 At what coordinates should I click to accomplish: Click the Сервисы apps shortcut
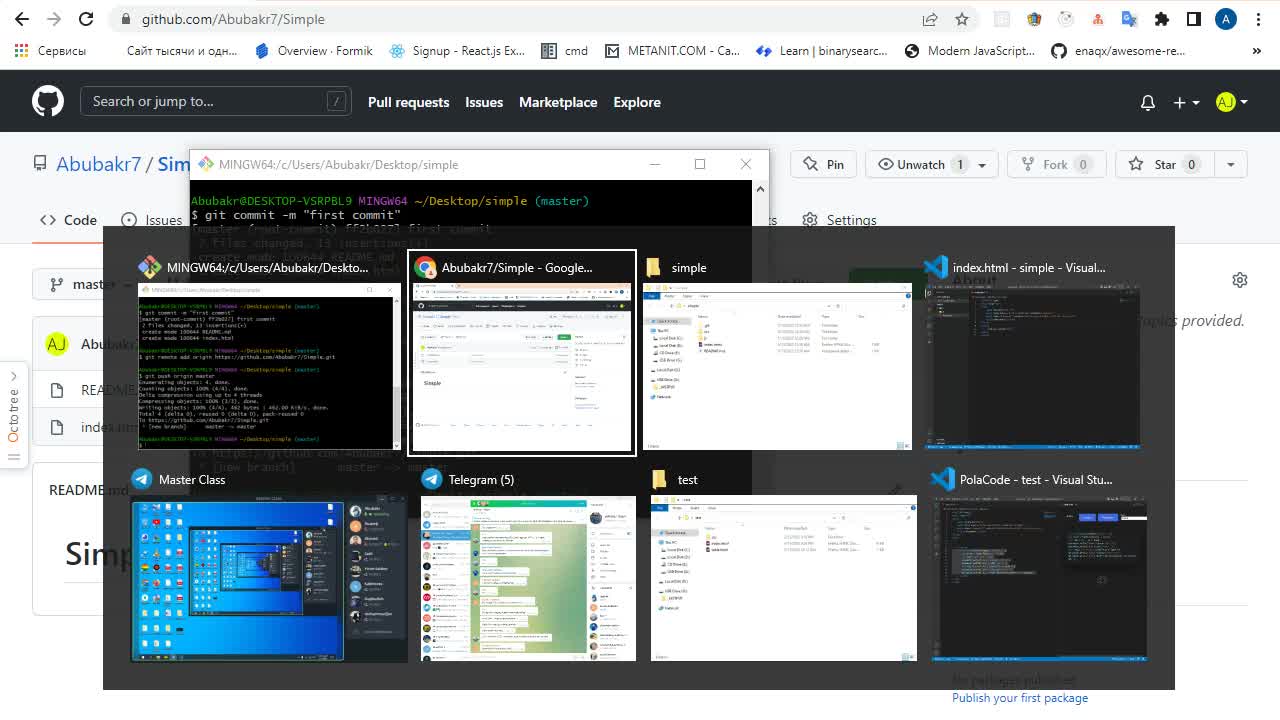tap(52, 50)
